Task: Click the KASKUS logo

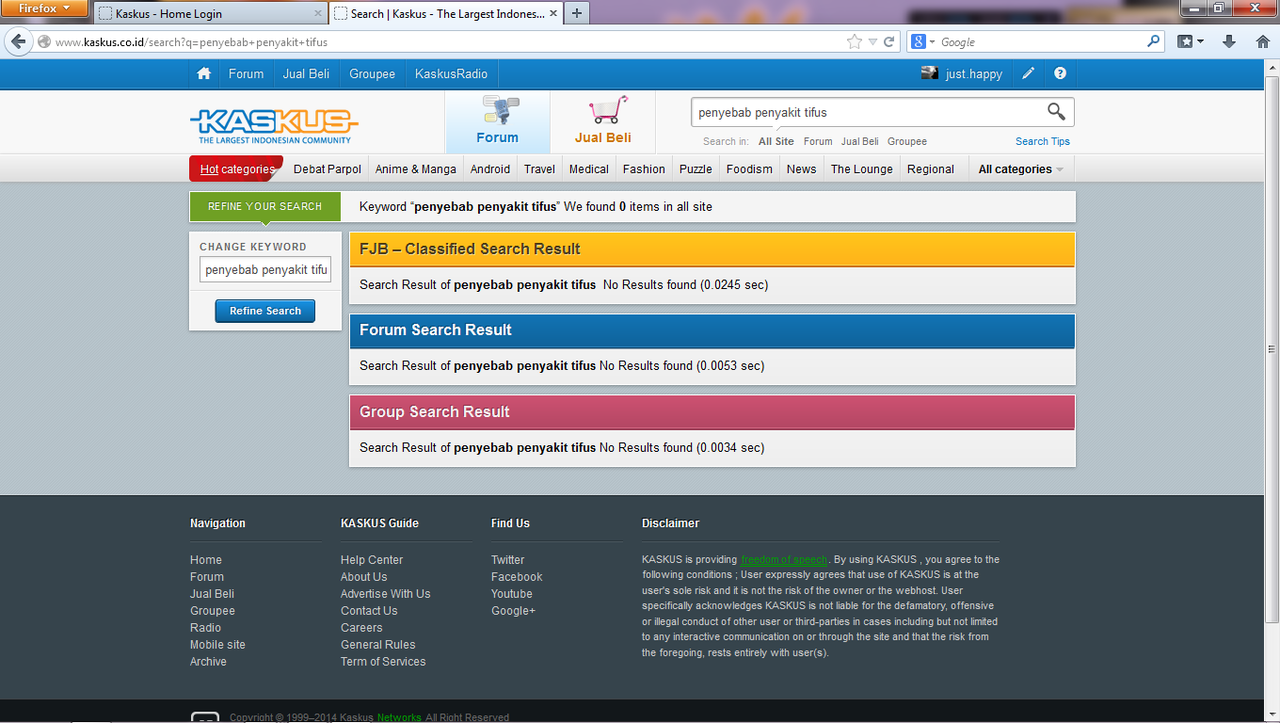Action: 274,126
